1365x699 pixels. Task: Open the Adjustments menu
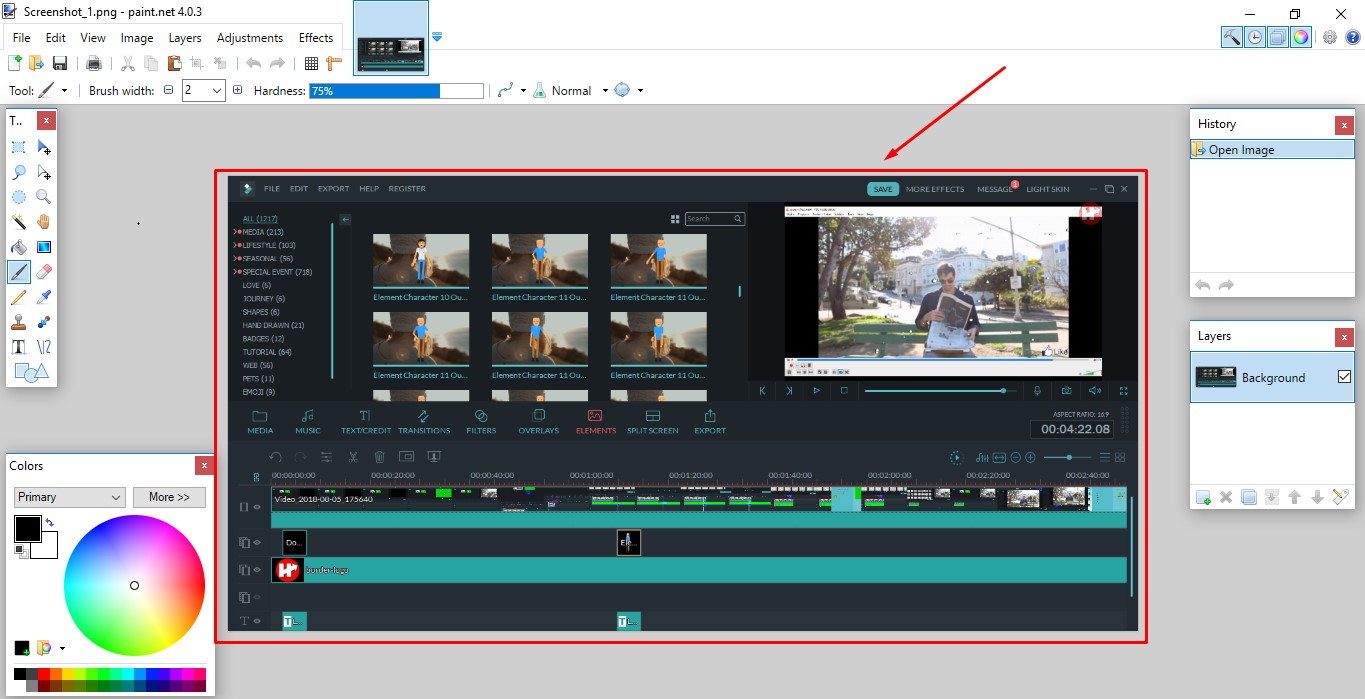[x=249, y=37]
